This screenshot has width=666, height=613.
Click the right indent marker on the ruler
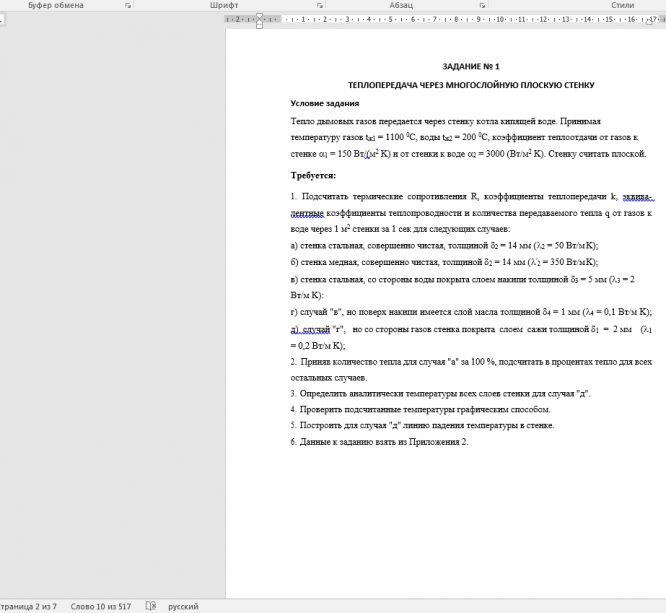pos(649,22)
